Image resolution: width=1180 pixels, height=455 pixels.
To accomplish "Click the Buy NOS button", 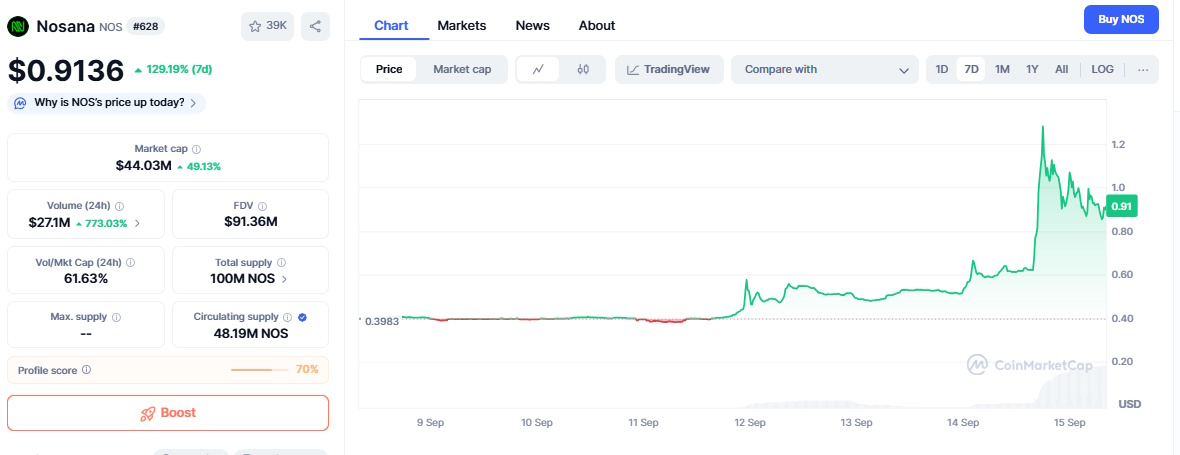I will (x=1121, y=20).
